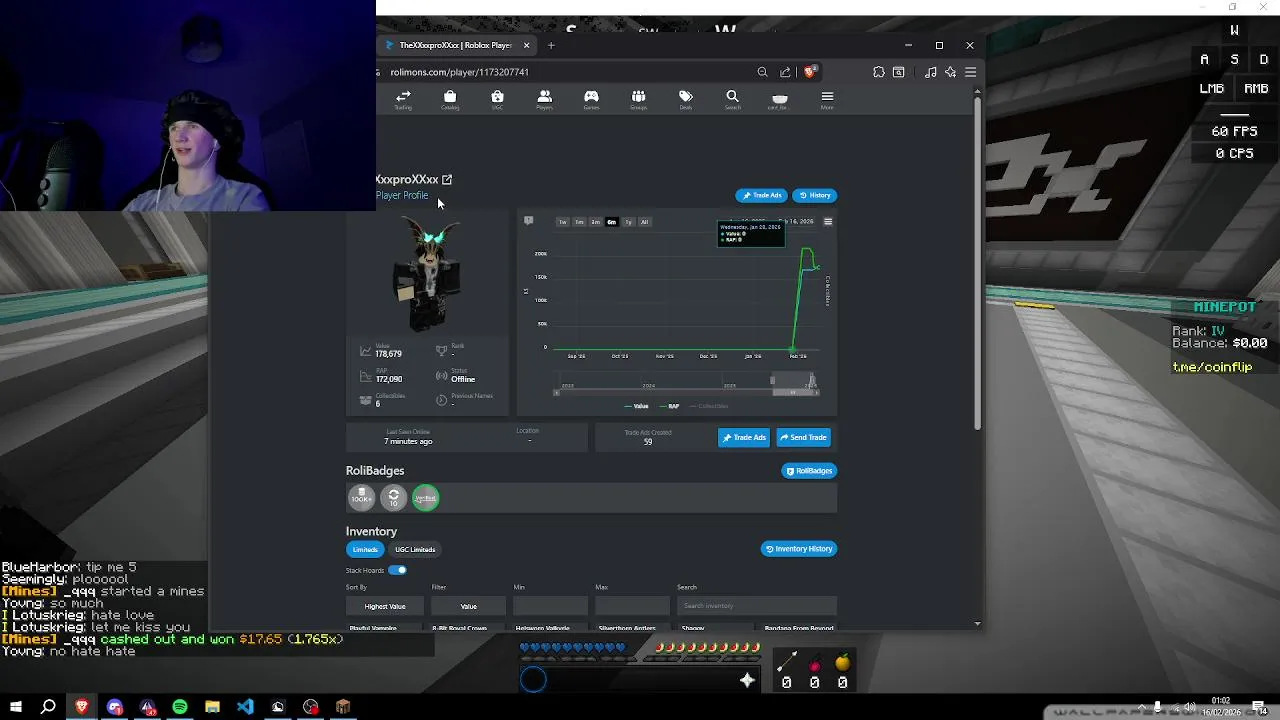Open the Search magnifier in Rolimons nav

click(732, 100)
